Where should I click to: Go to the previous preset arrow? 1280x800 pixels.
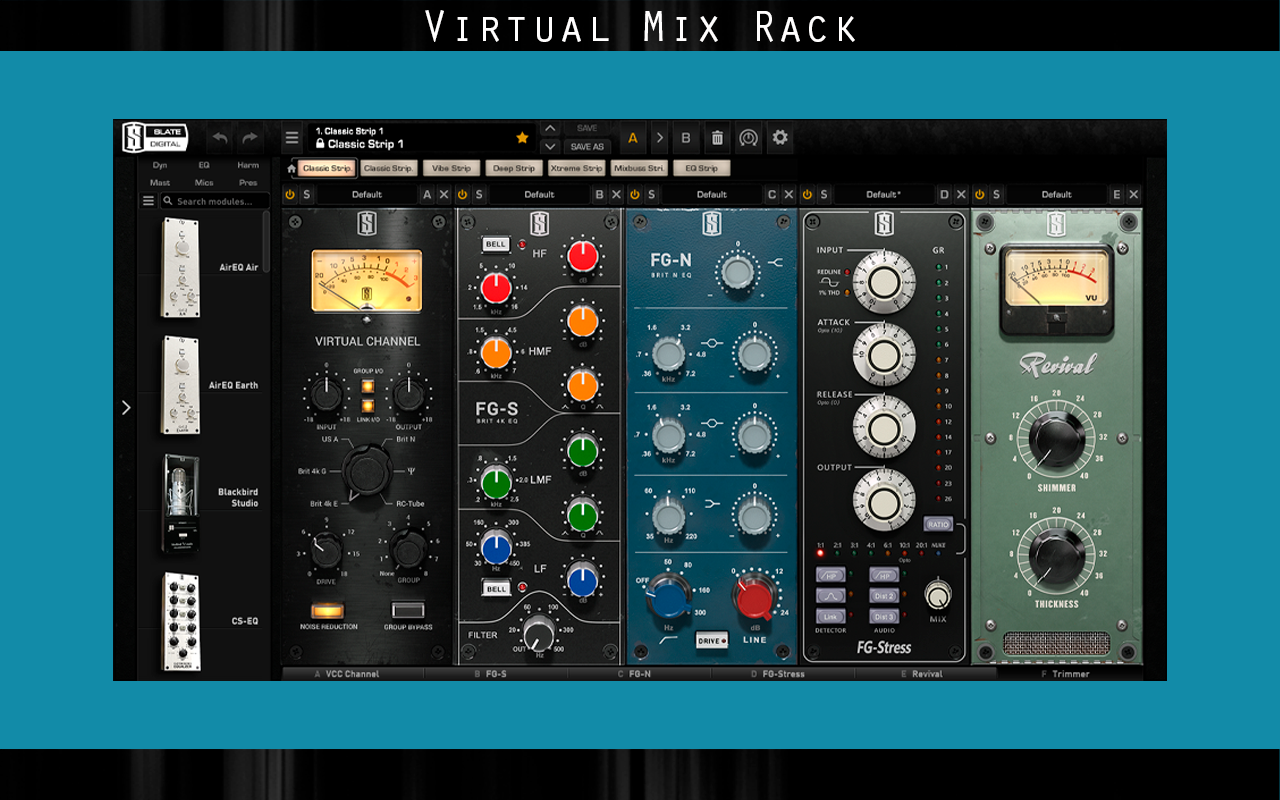[550, 129]
